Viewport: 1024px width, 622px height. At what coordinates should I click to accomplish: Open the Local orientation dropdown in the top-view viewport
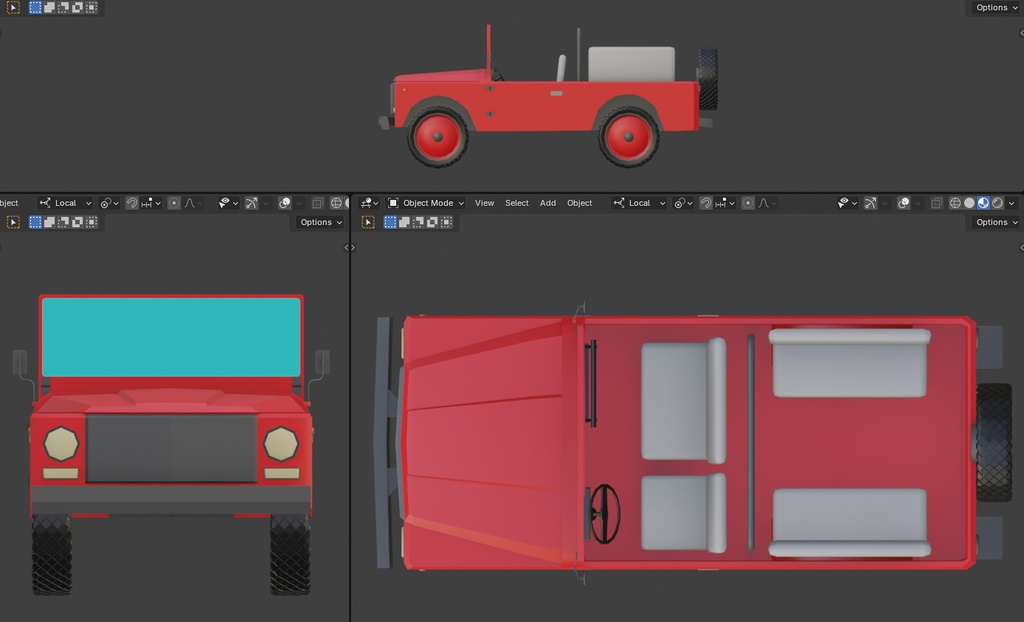[639, 203]
